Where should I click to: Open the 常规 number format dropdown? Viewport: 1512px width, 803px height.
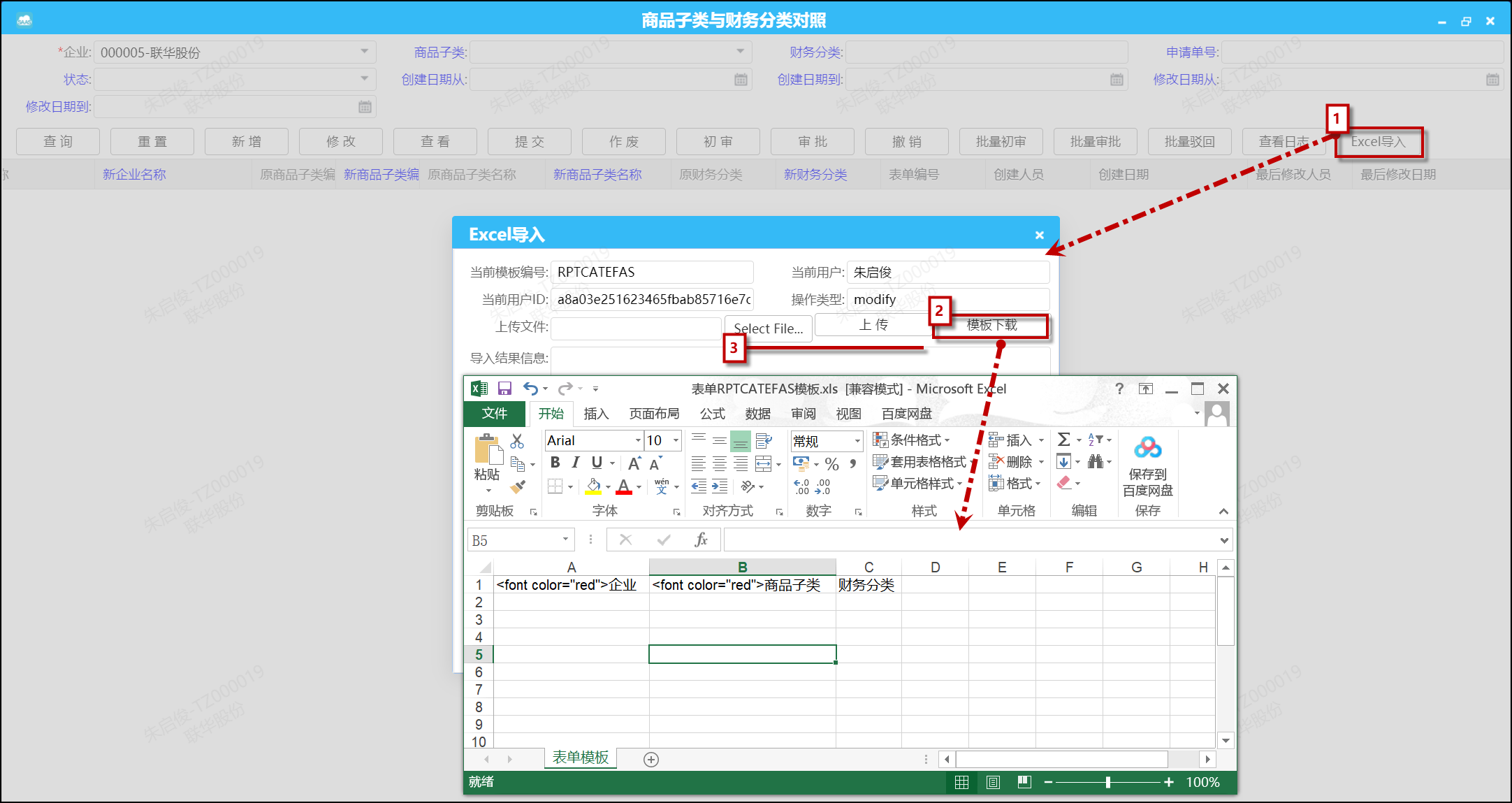[857, 441]
